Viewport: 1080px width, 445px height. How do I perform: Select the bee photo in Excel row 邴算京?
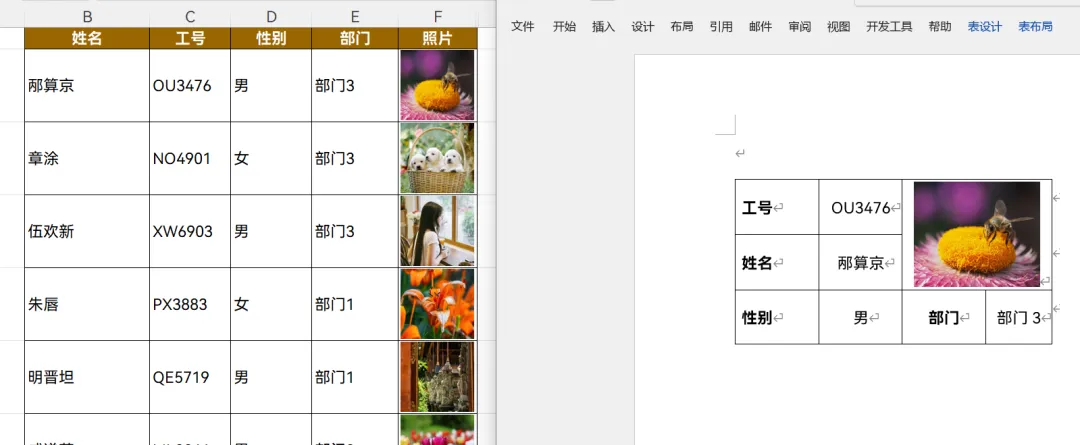(437, 85)
